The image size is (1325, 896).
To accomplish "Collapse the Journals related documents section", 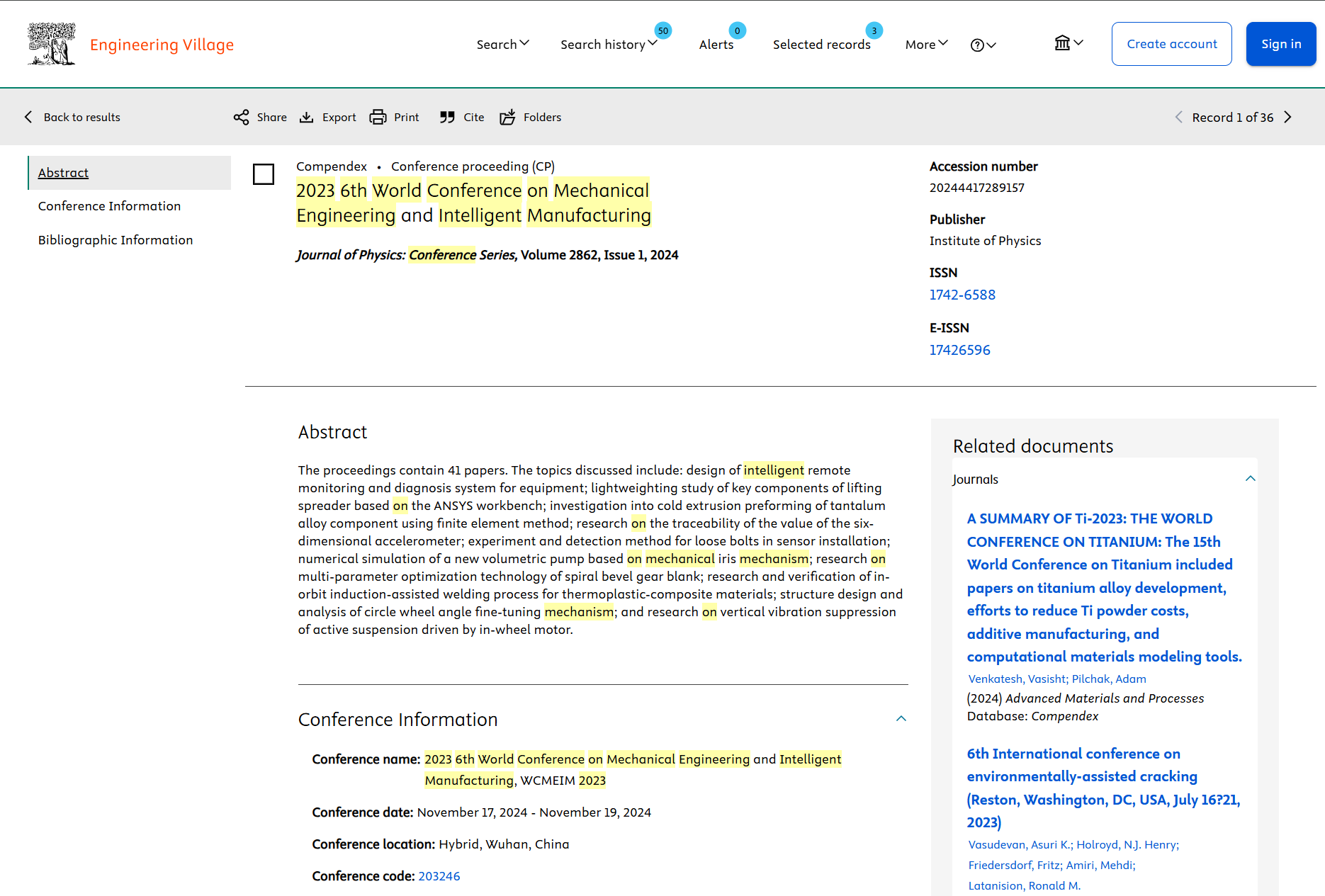I will click(1251, 479).
